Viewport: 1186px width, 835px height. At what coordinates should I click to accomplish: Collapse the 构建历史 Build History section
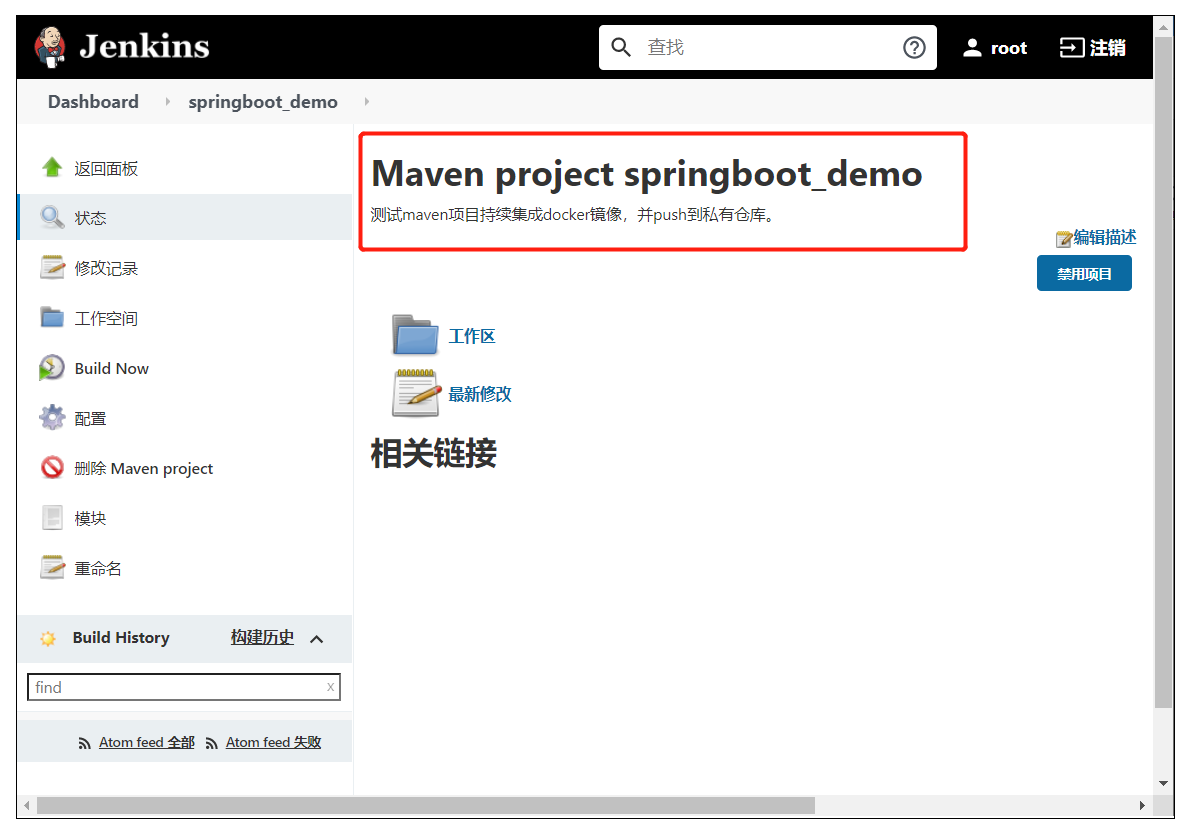317,638
